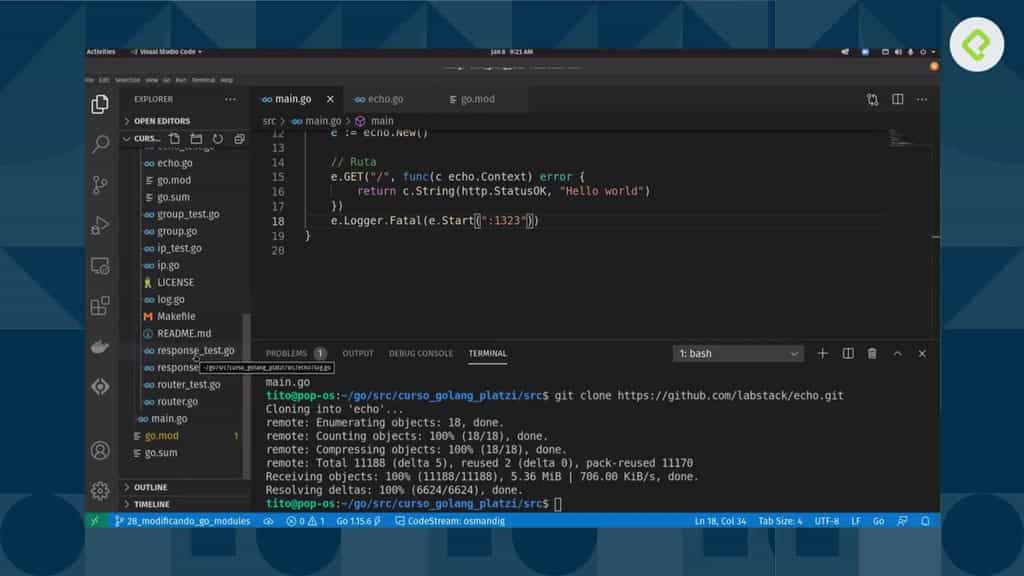Image resolution: width=1024 pixels, height=576 pixels.
Task: Open the Terminal menu in the menu bar
Action: 203,80
